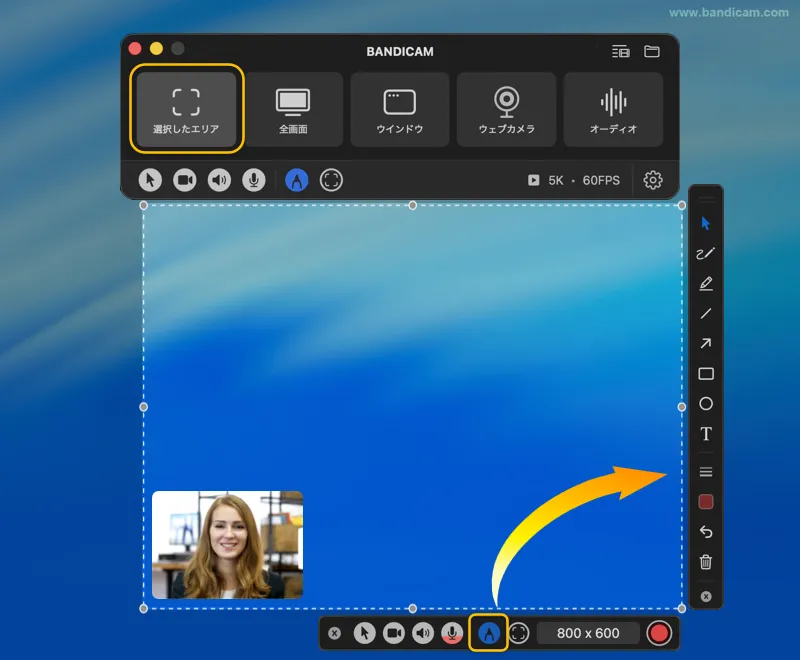Select the arrow drawing tool
800x660 pixels.
click(x=706, y=344)
